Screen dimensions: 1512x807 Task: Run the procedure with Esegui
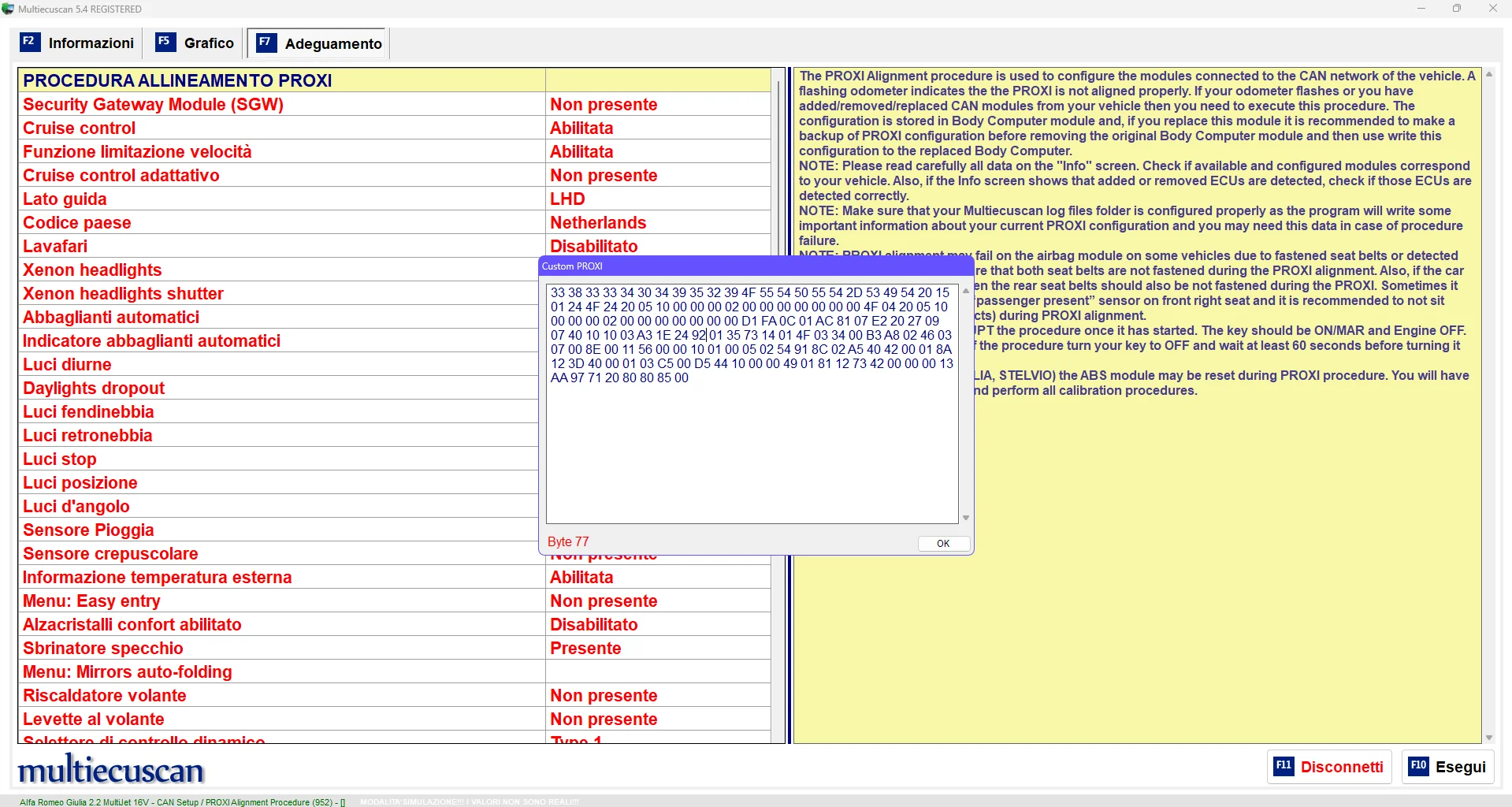pos(1447,767)
